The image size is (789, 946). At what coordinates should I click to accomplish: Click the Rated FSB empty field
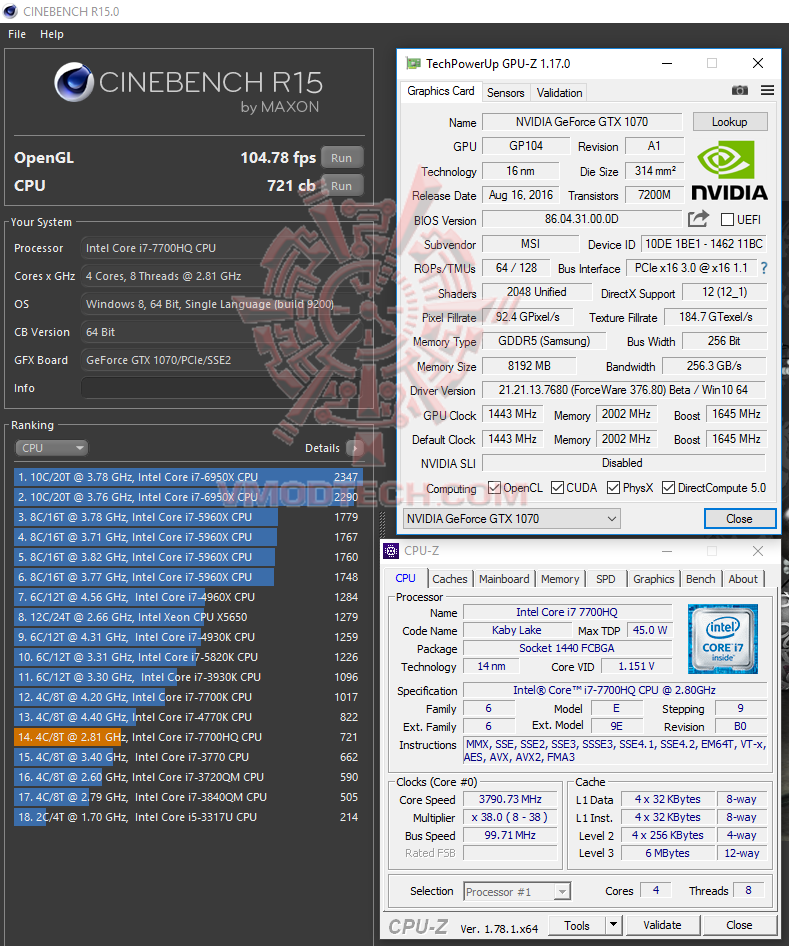[x=510, y=853]
